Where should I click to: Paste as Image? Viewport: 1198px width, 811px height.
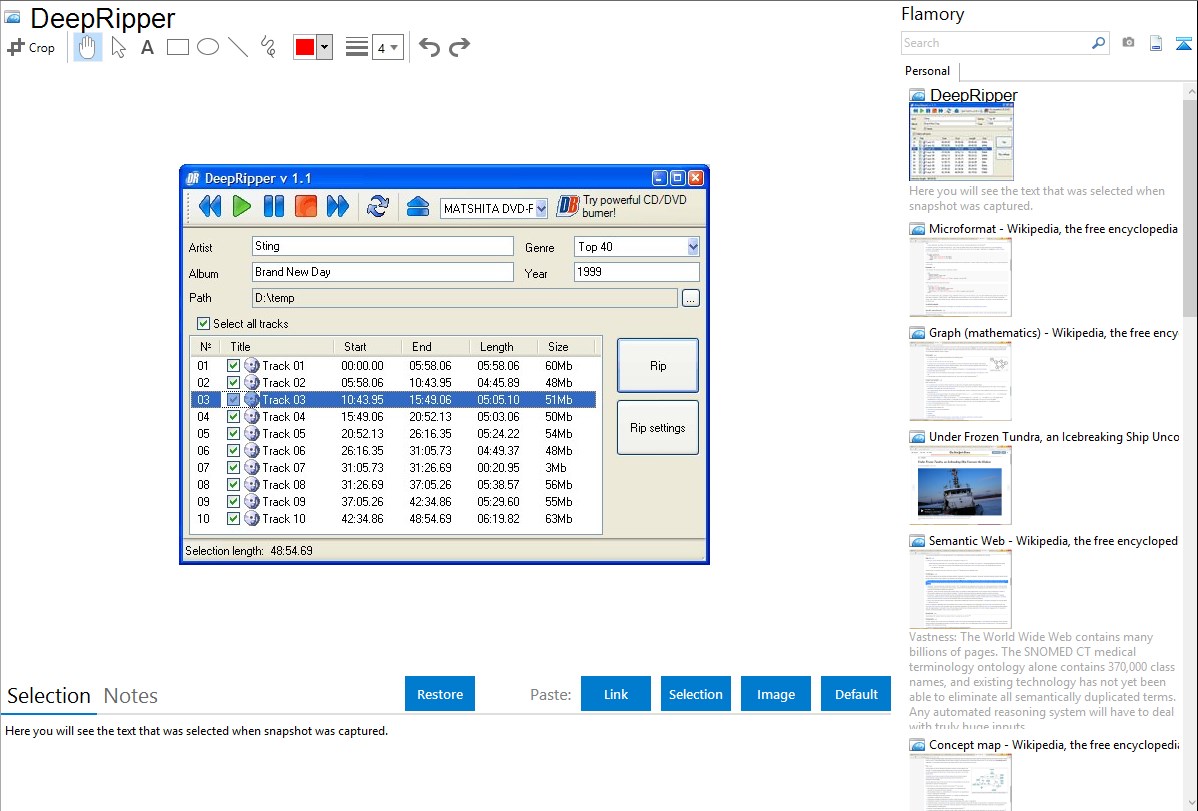point(776,694)
